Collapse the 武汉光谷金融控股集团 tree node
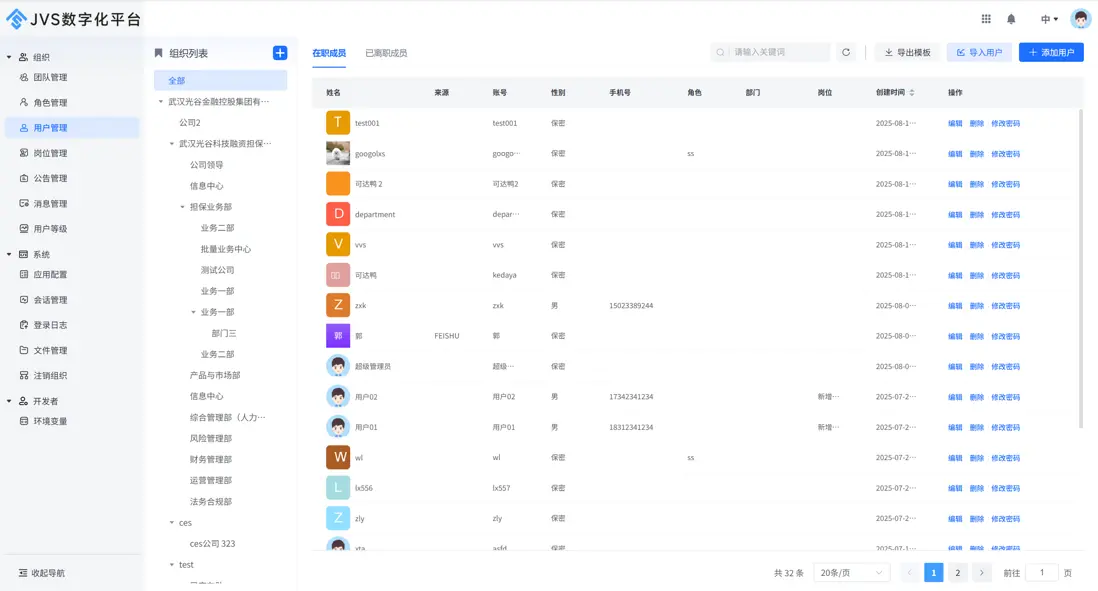Screen dimensions: 1098x591 pos(158,101)
